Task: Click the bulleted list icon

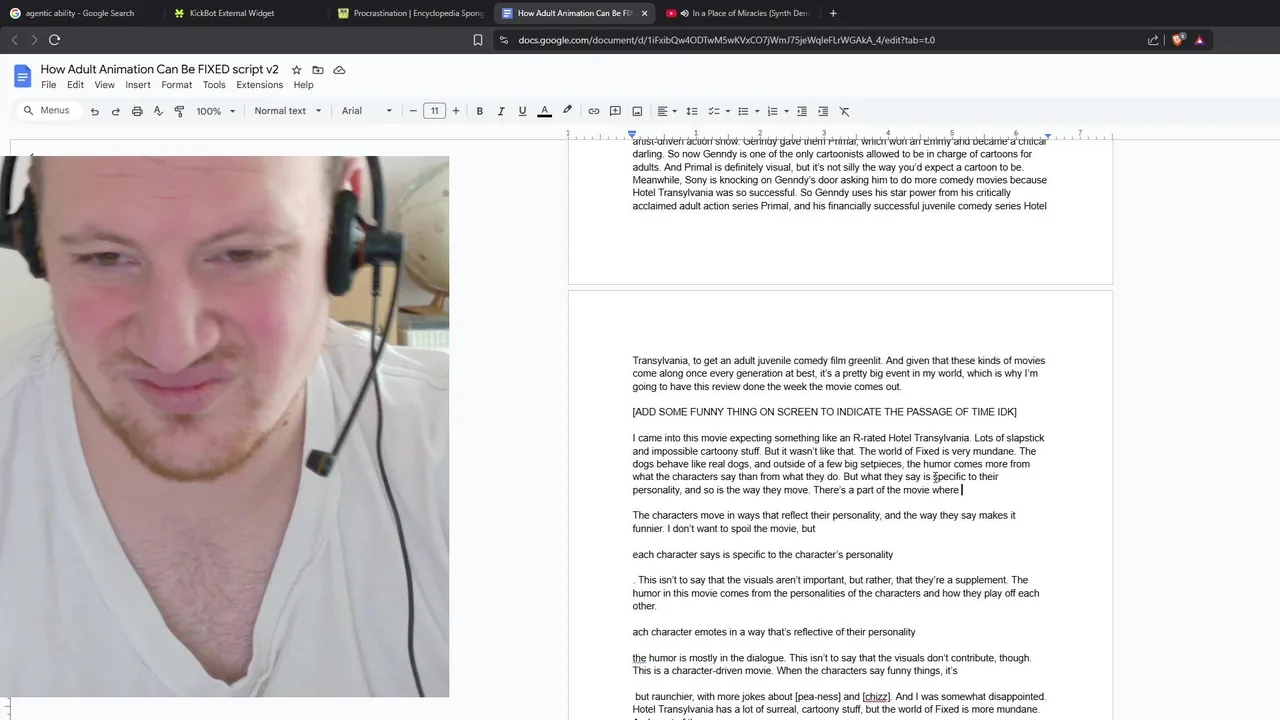Action: [743, 111]
